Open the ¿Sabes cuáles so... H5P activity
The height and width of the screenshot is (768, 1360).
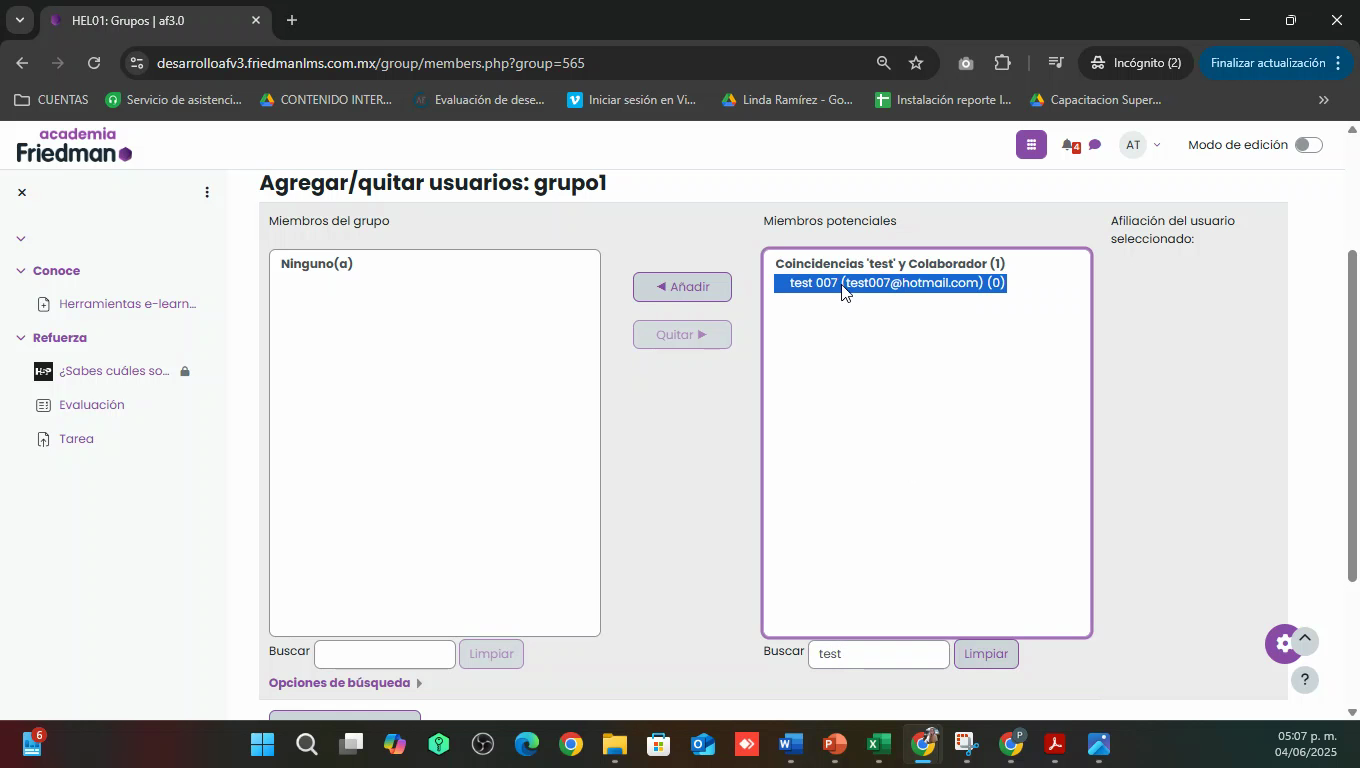(115, 371)
